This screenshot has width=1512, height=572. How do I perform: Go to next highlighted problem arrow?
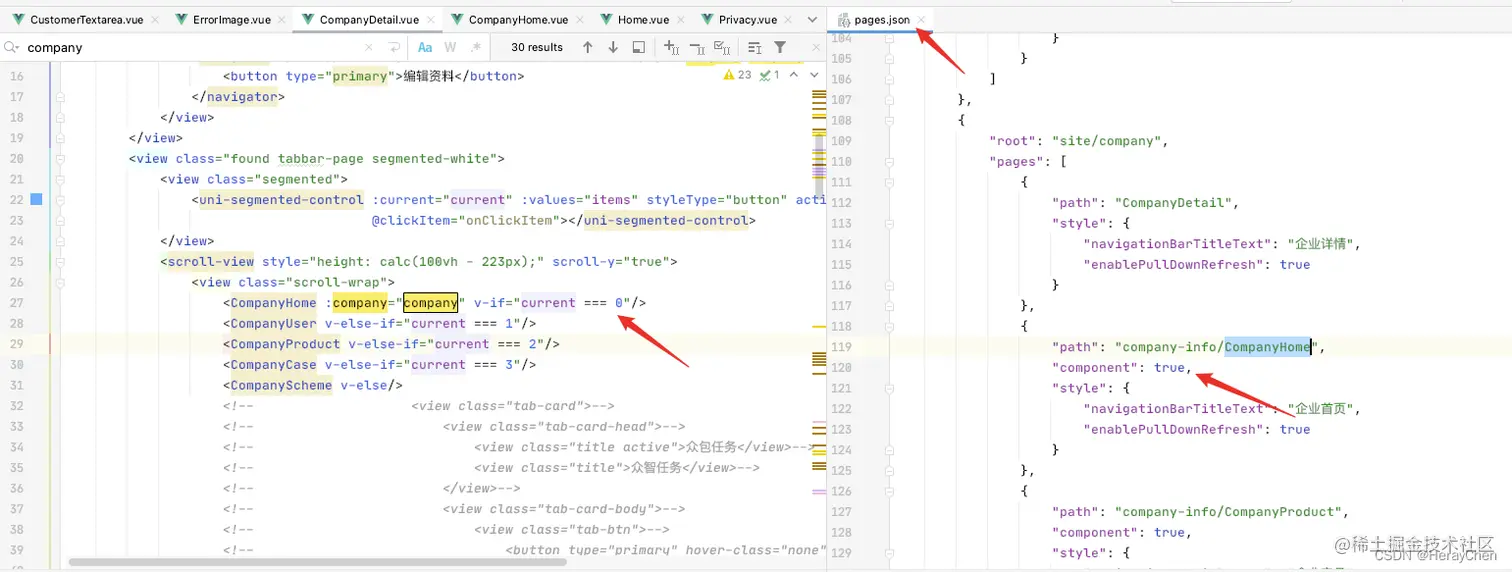coord(813,75)
